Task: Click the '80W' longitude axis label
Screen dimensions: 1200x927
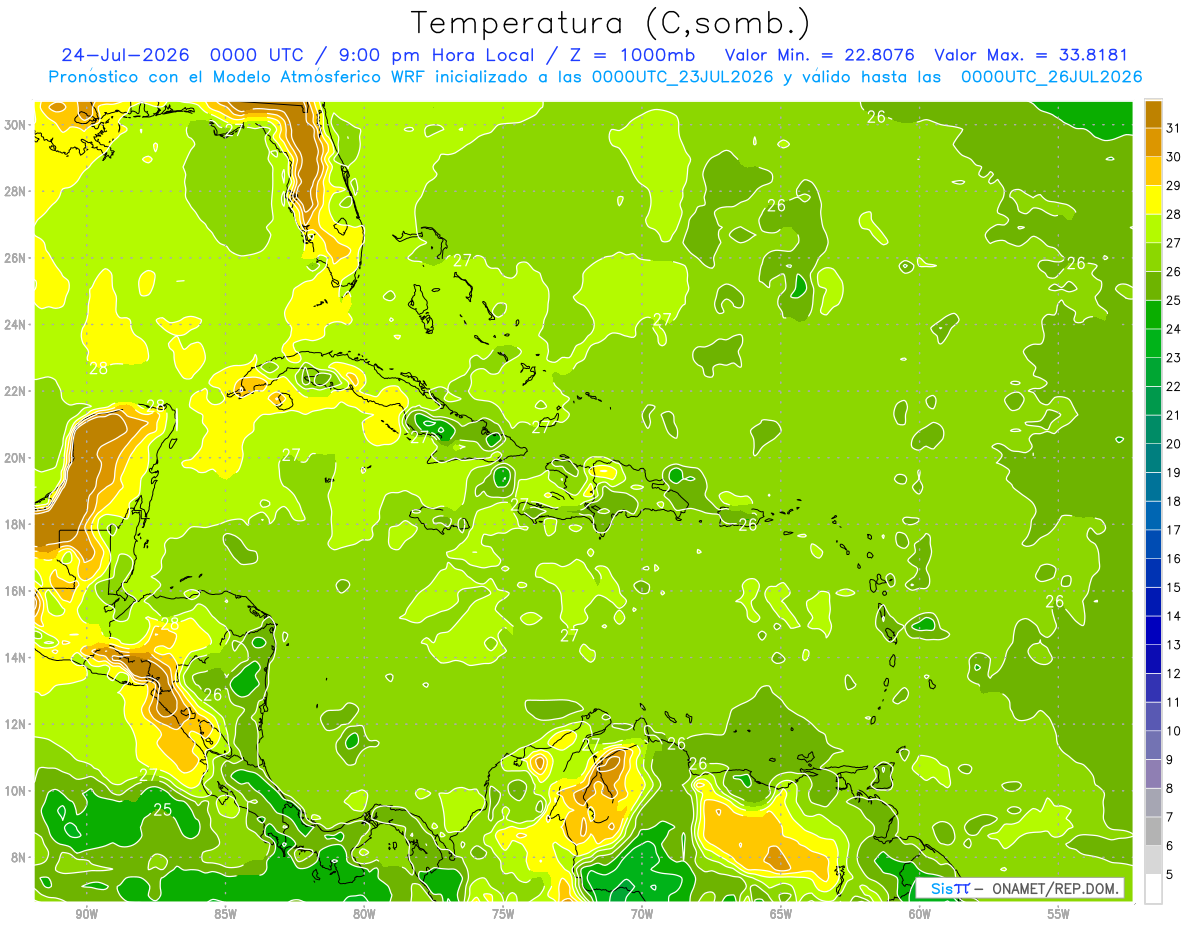Action: tap(364, 914)
